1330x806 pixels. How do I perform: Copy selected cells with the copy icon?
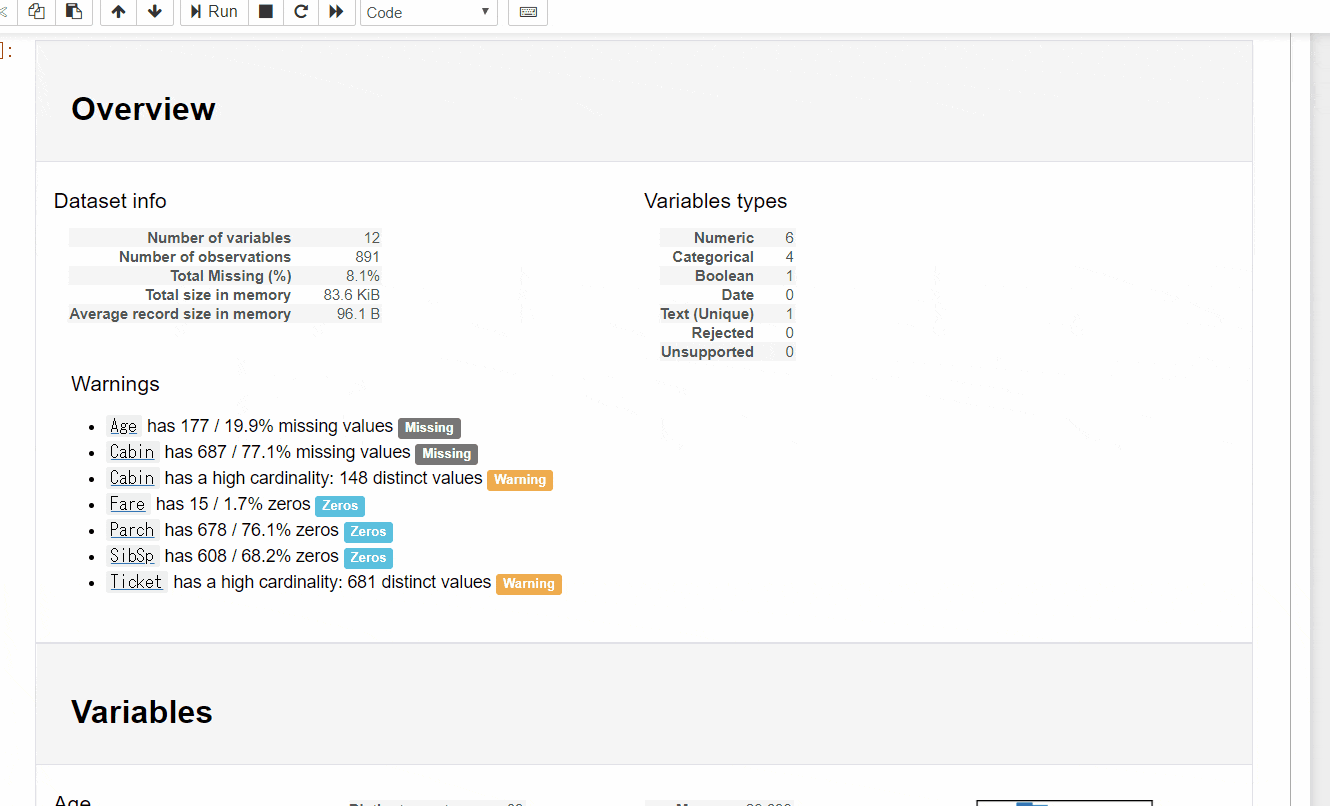[x=37, y=11]
